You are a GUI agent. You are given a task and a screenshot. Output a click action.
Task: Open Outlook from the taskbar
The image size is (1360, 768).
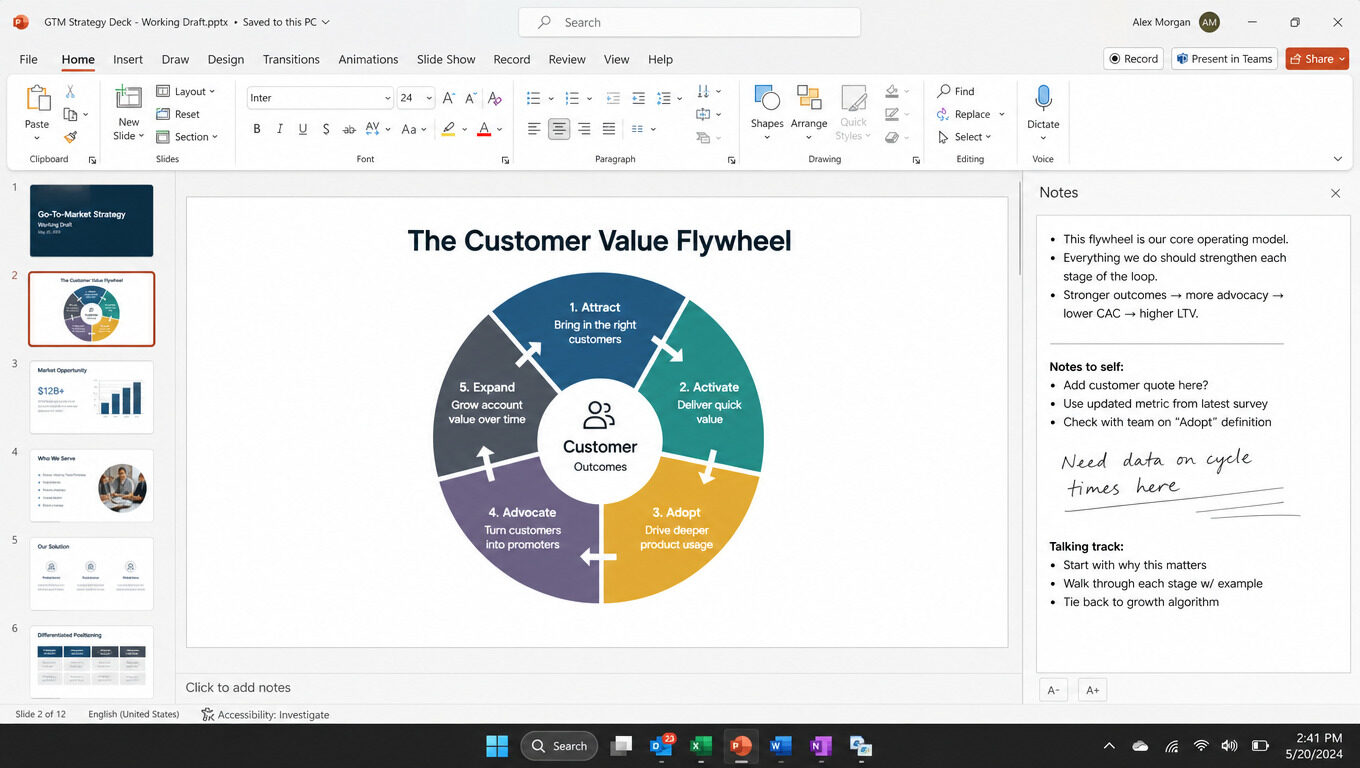[x=662, y=746]
